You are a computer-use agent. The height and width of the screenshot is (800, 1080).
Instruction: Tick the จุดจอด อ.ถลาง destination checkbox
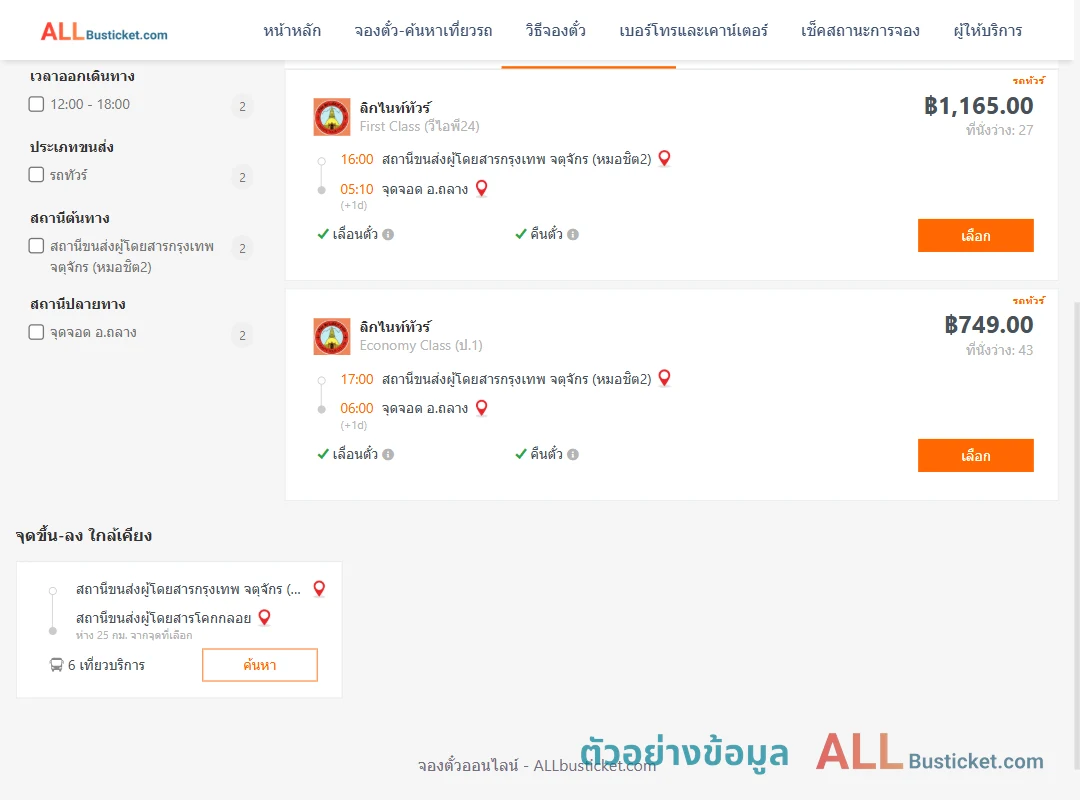click(x=37, y=332)
